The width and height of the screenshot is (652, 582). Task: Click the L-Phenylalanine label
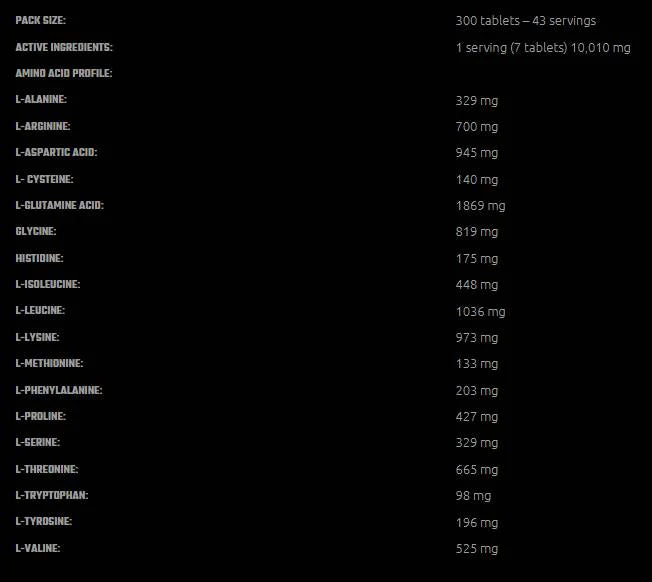[x=58, y=390]
